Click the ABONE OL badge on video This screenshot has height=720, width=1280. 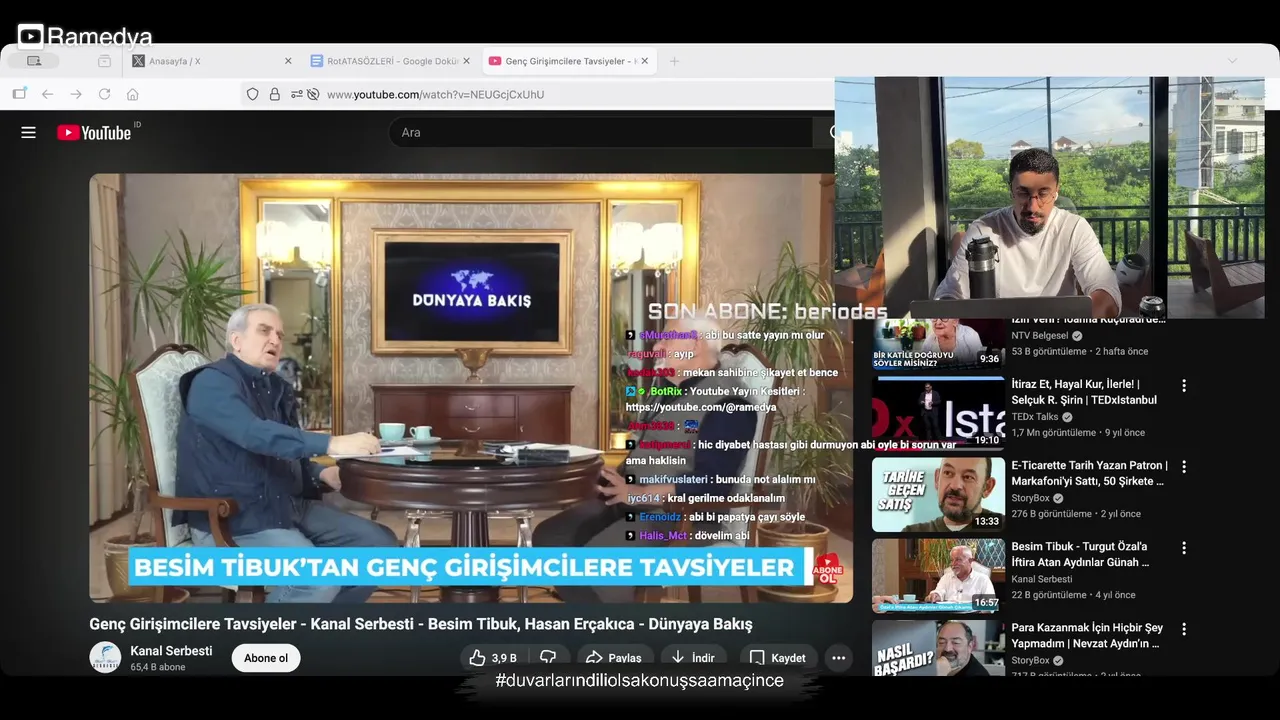(x=828, y=569)
